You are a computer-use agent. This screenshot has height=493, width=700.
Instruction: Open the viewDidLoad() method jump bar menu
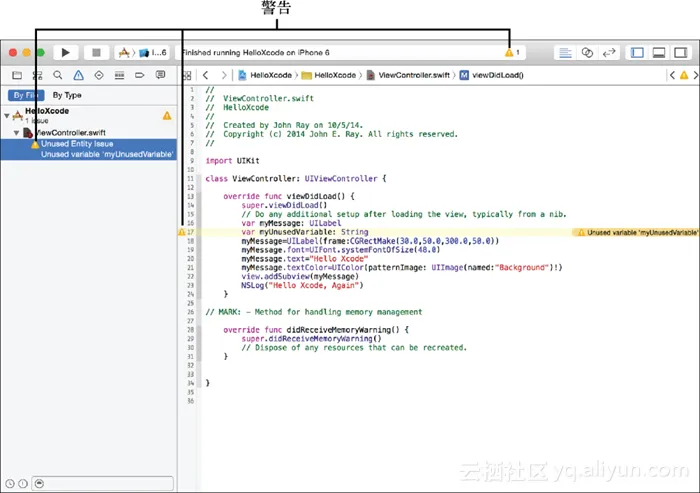point(492,75)
